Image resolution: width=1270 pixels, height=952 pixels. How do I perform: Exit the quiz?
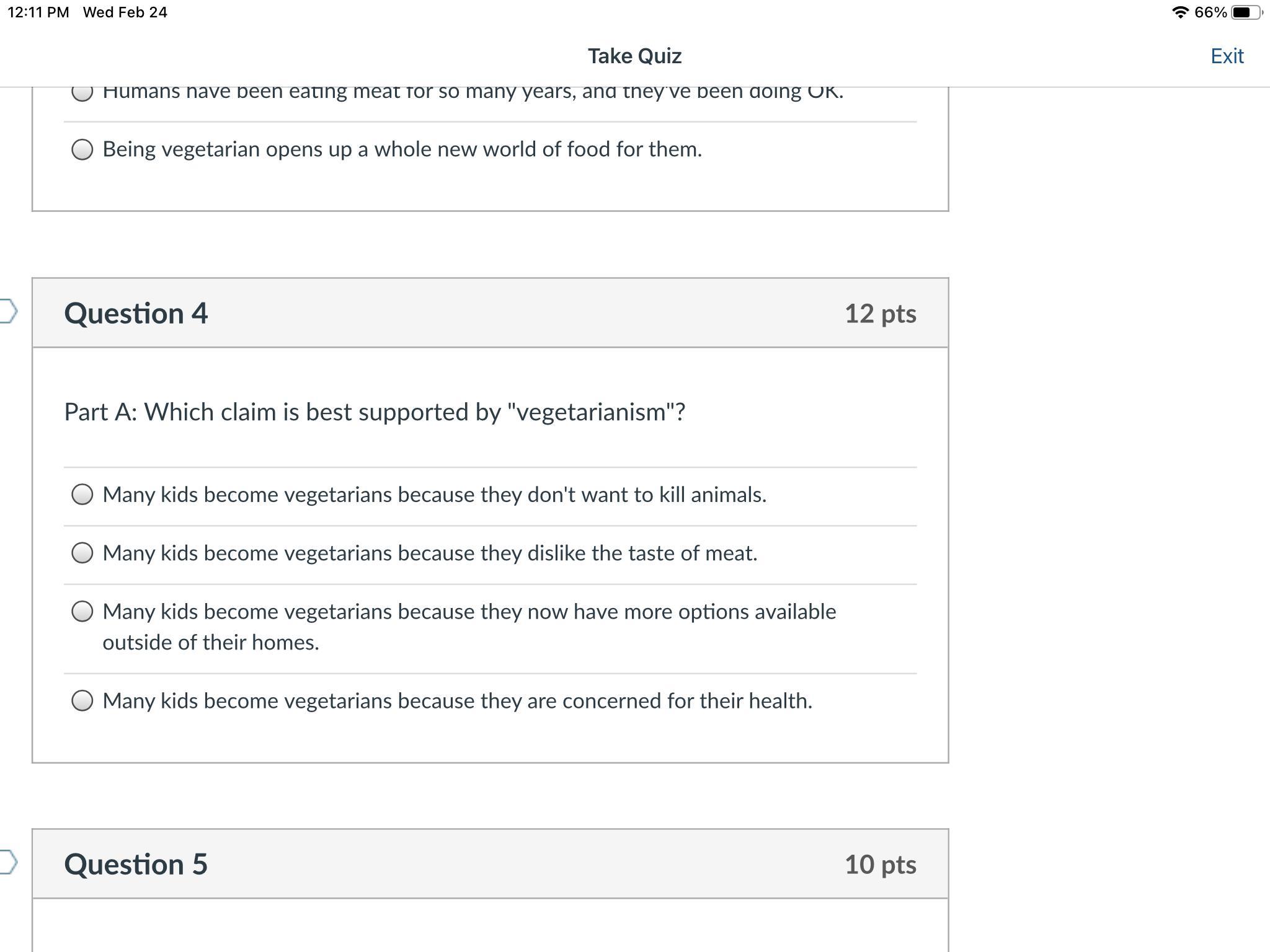click(x=1227, y=56)
